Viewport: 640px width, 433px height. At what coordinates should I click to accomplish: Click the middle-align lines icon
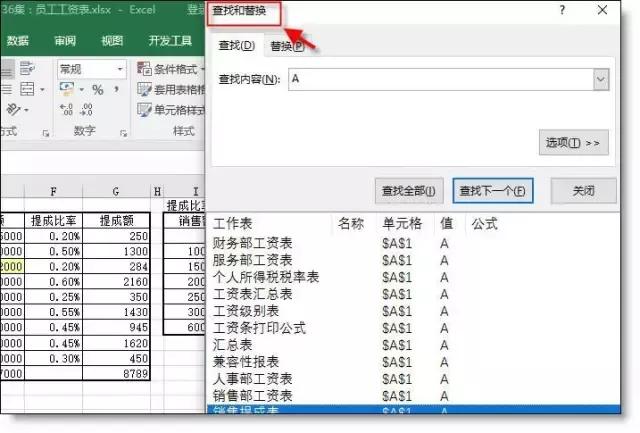(7, 89)
